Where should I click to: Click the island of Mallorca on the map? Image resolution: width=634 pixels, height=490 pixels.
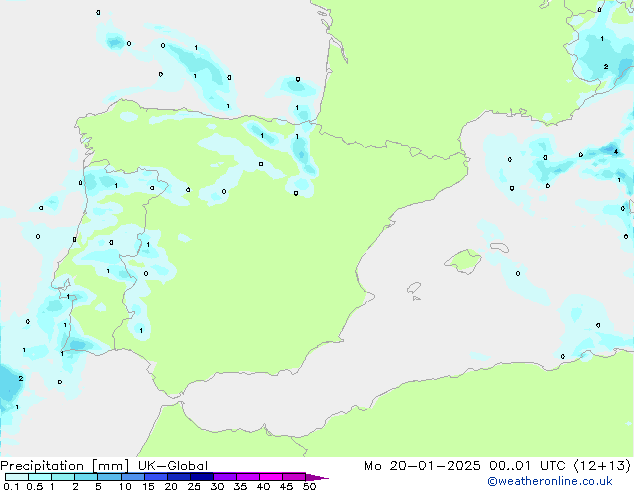(463, 262)
